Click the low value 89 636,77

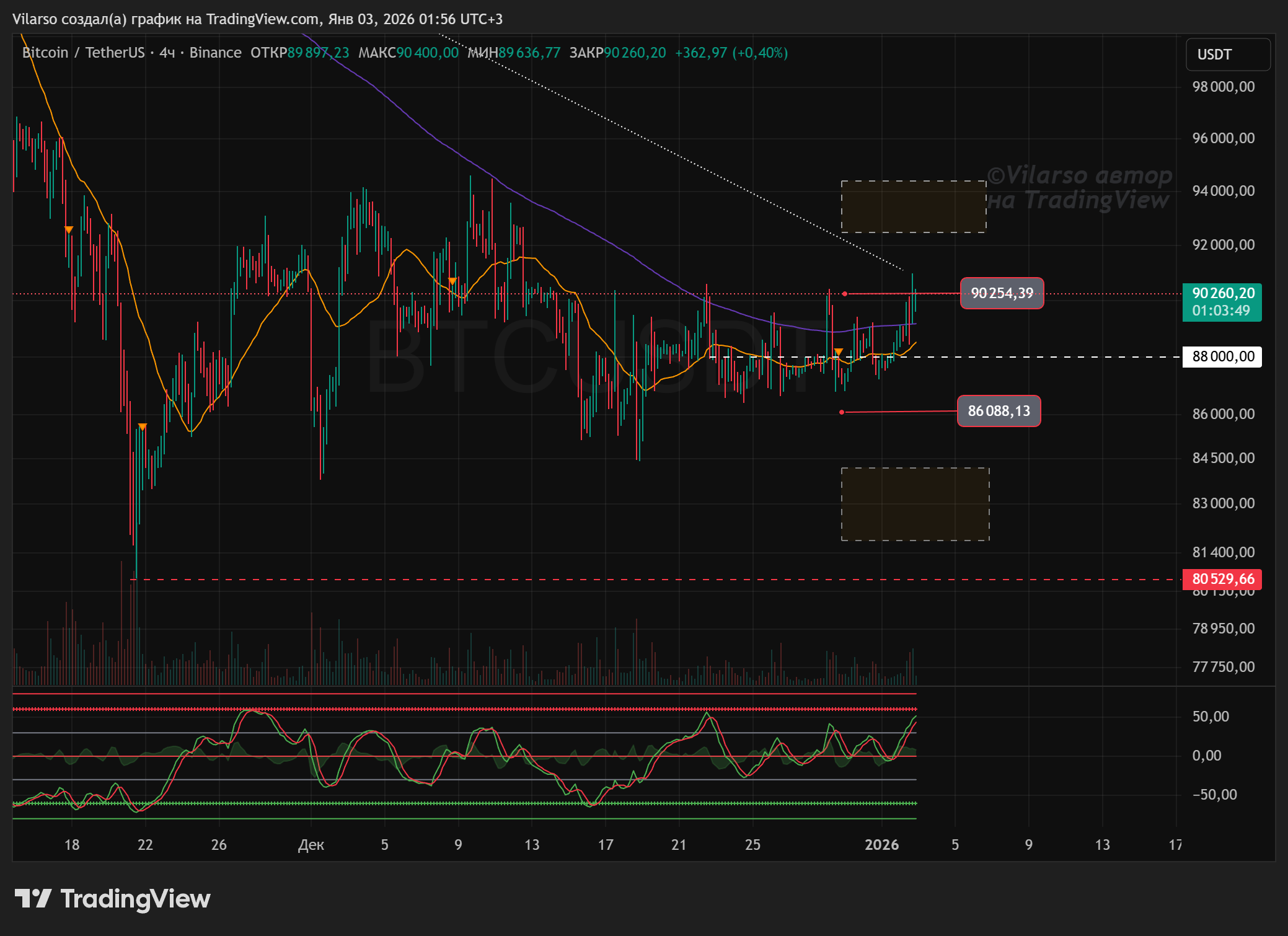(x=529, y=53)
